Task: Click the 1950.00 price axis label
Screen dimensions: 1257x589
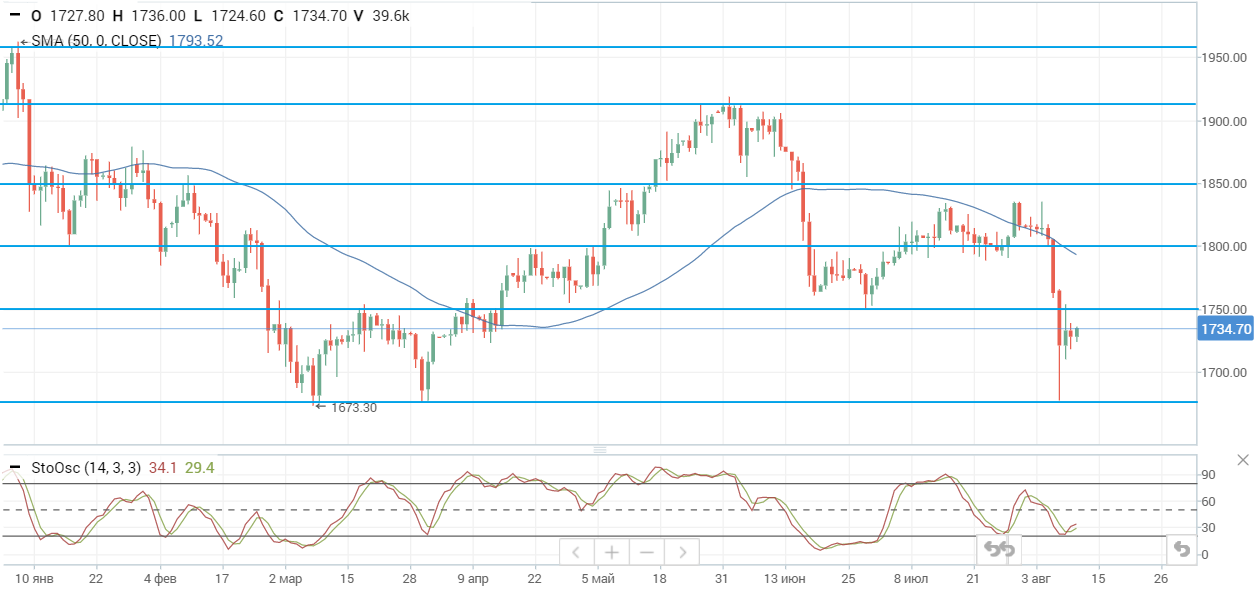Action: (x=1226, y=59)
